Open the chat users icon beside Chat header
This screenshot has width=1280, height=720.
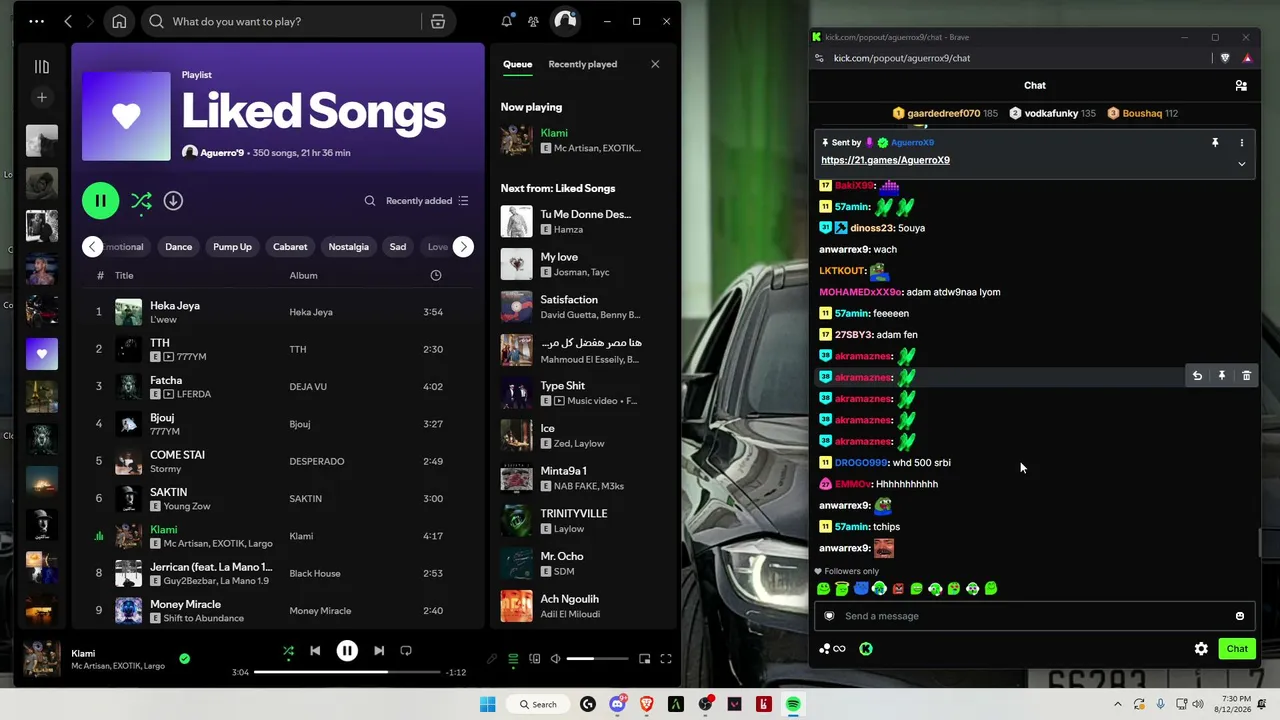click(1241, 86)
